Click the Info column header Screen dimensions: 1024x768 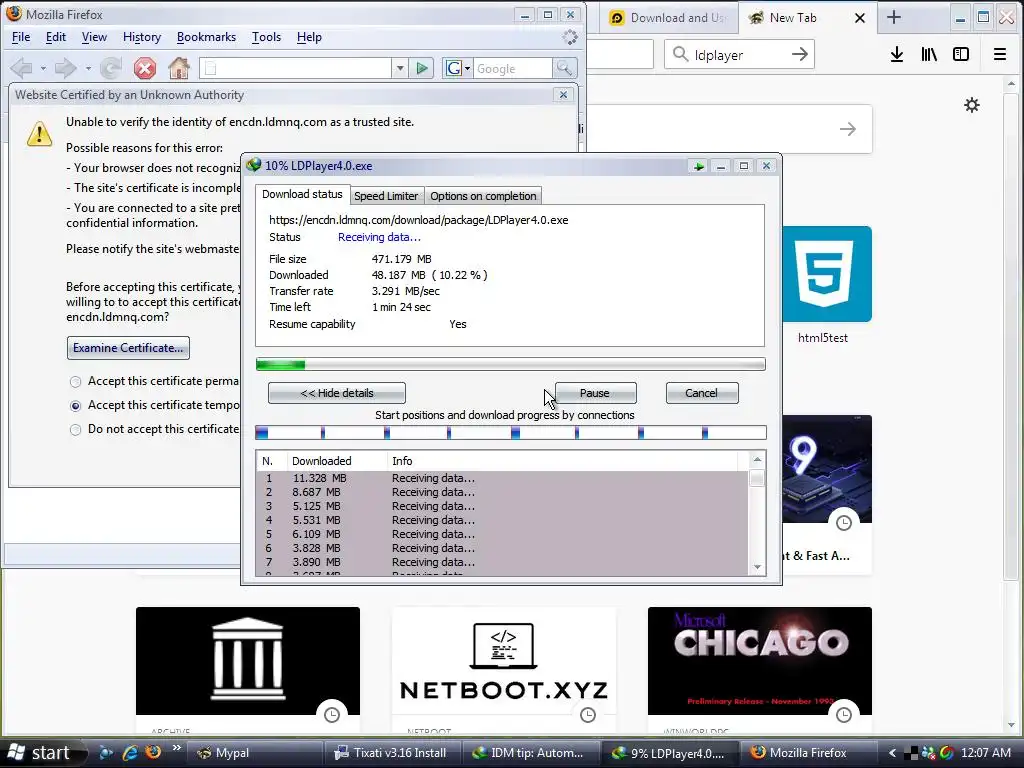pyautogui.click(x=562, y=461)
